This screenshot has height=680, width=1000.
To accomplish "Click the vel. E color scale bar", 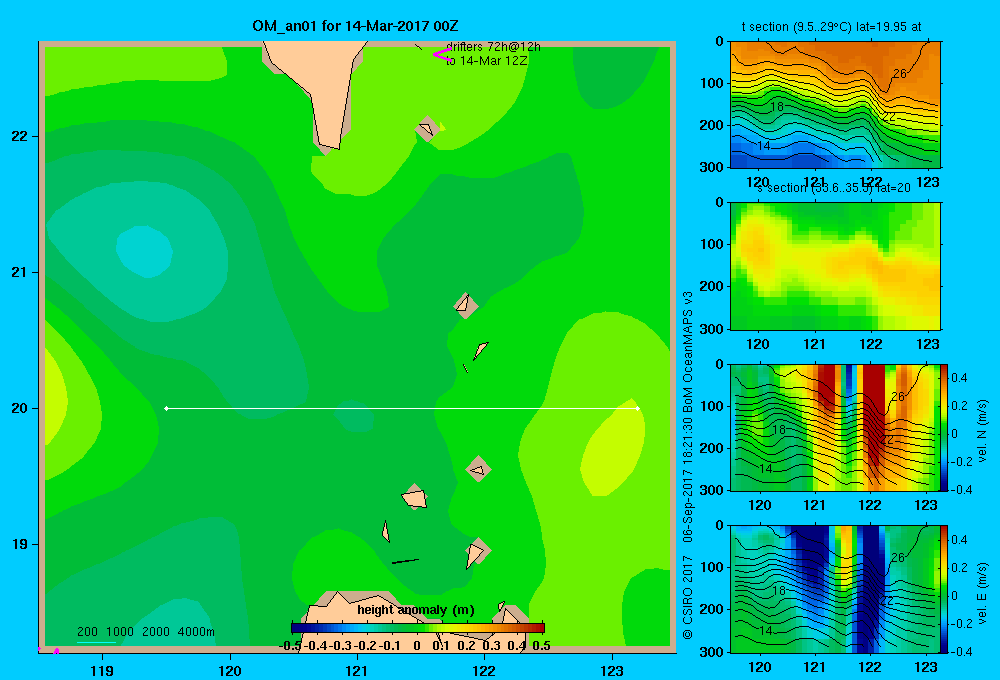I will pos(944,589).
